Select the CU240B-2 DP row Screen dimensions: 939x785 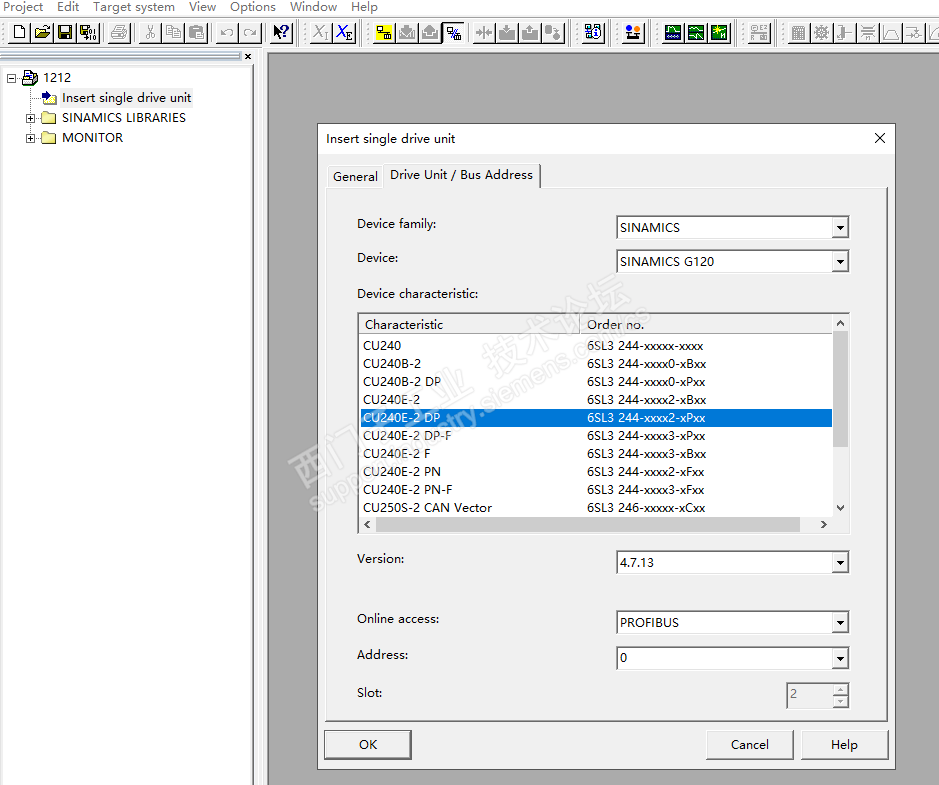(596, 382)
